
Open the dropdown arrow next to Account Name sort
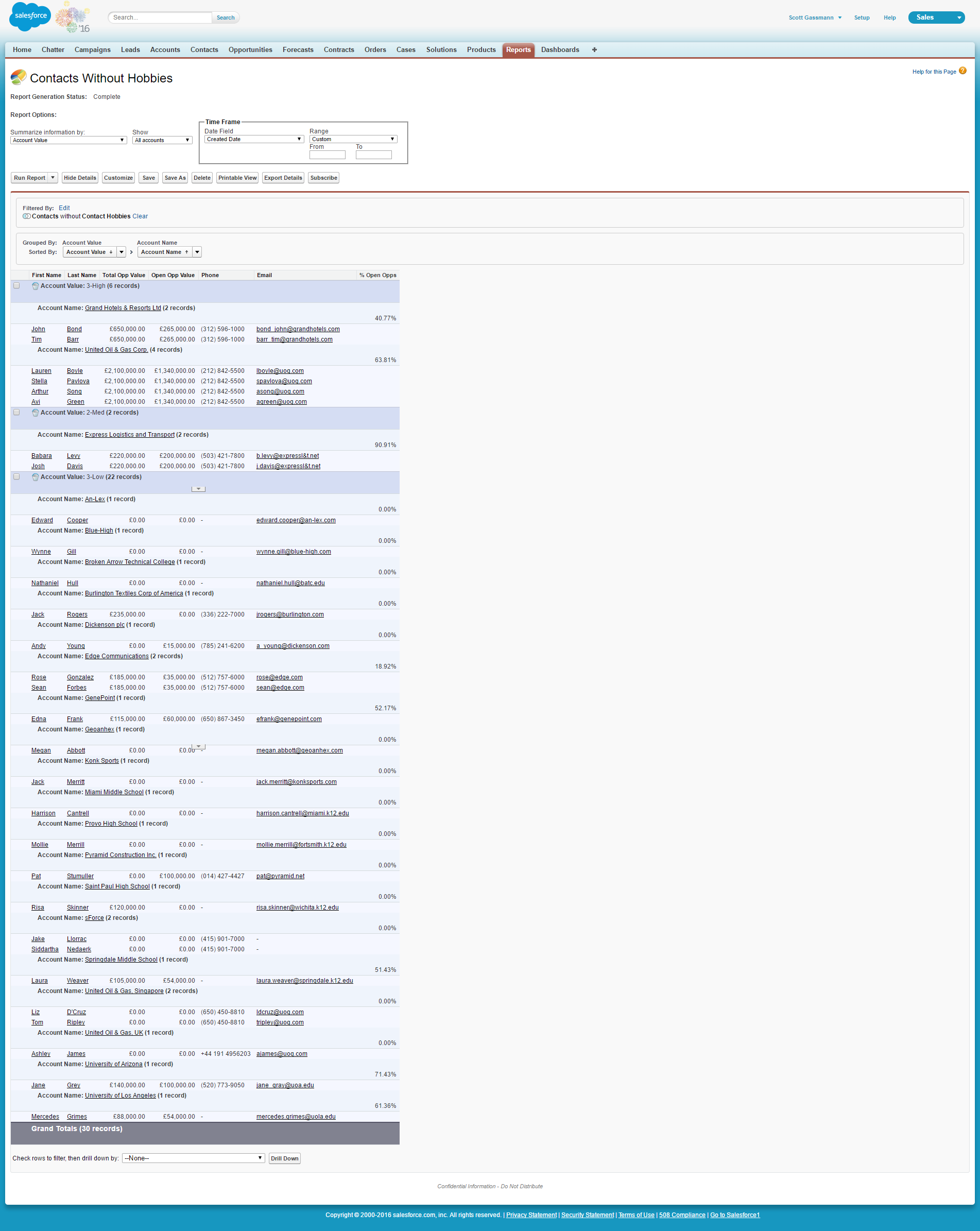point(197,252)
